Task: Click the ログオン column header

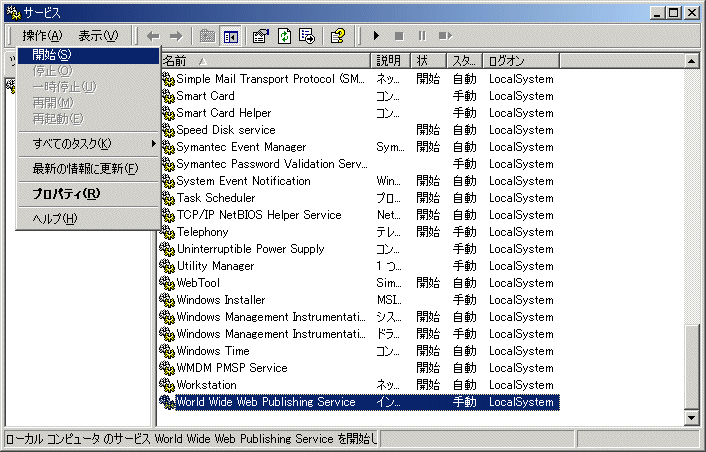Action: pos(521,60)
